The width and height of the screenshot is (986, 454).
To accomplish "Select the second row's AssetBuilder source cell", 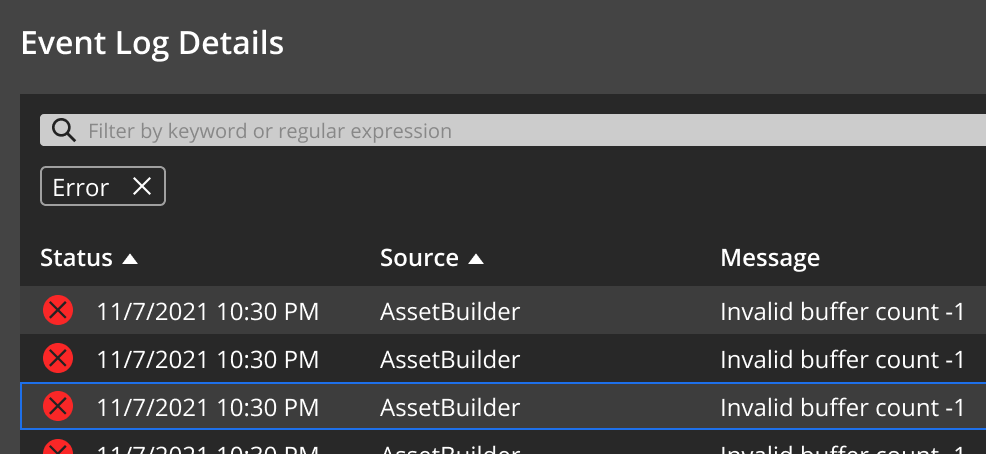I will point(450,359).
